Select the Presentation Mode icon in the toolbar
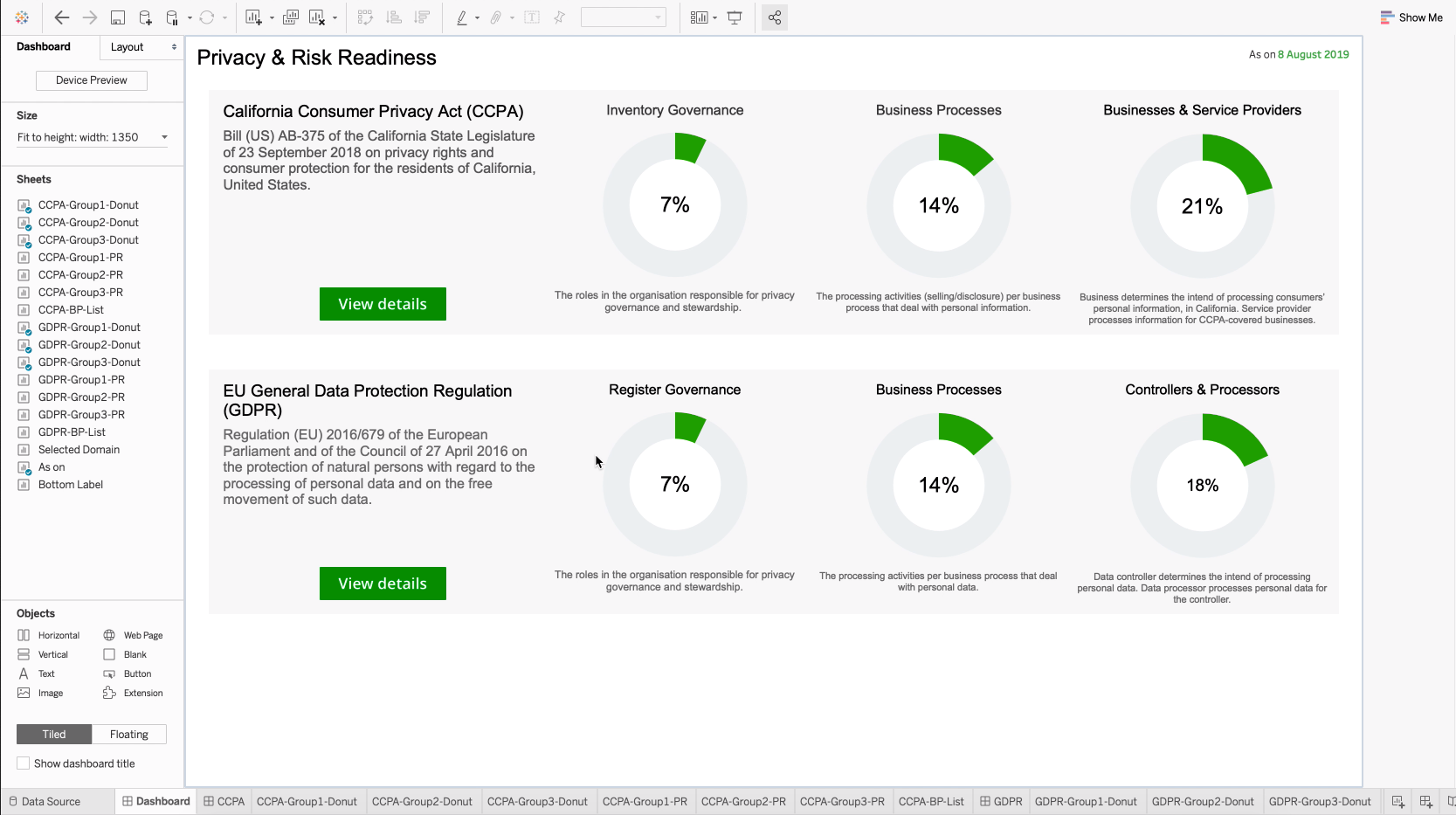The height and width of the screenshot is (815, 1456). pos(734,17)
